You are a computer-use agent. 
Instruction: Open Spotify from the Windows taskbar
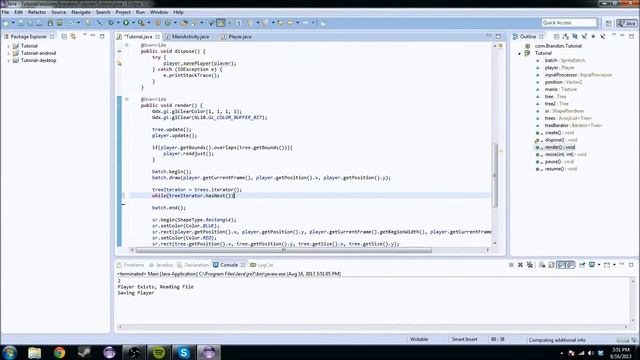(x=159, y=353)
